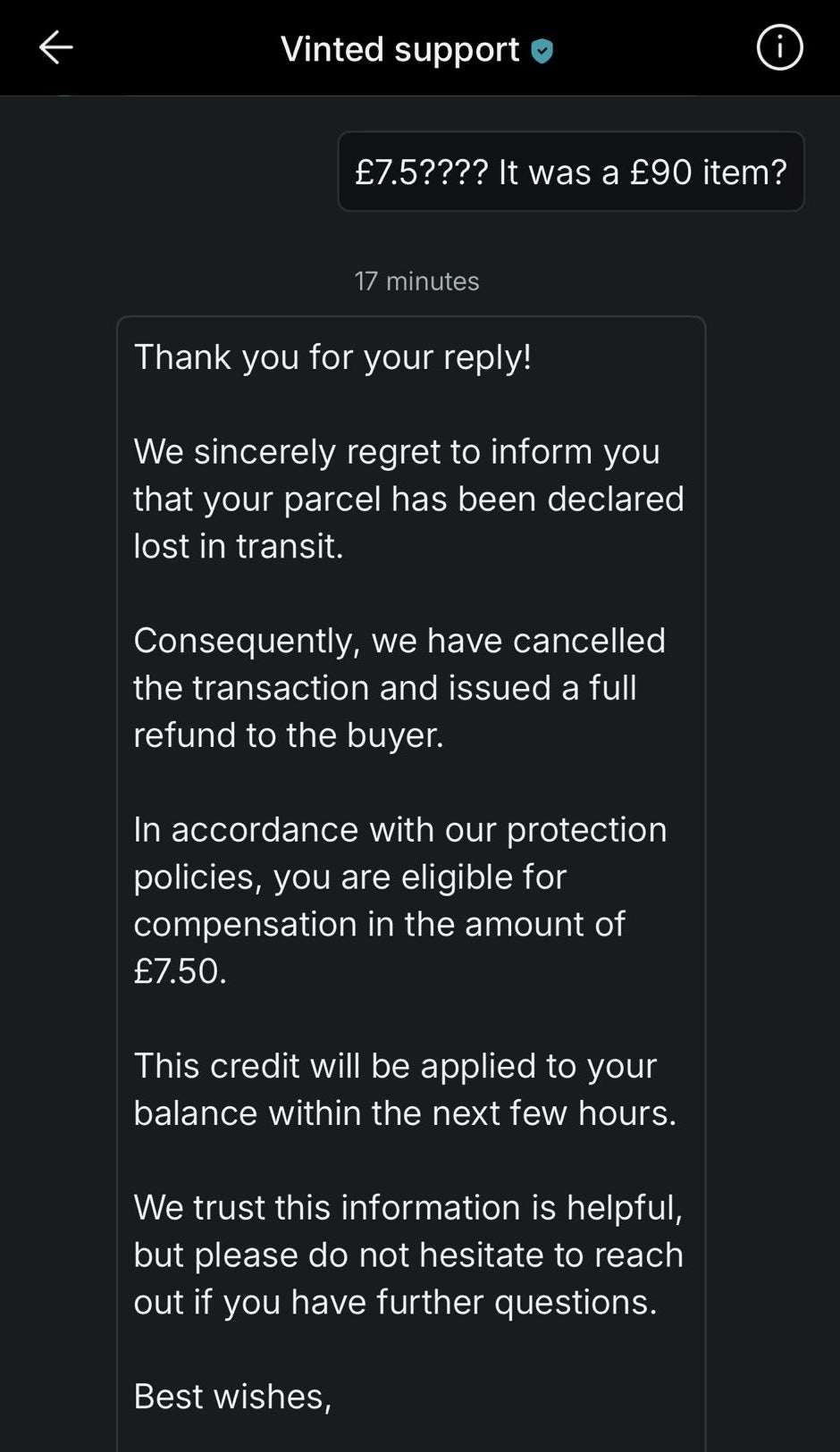840x1452 pixels.
Task: Select the message asking about £7.5
Action: tap(571, 172)
